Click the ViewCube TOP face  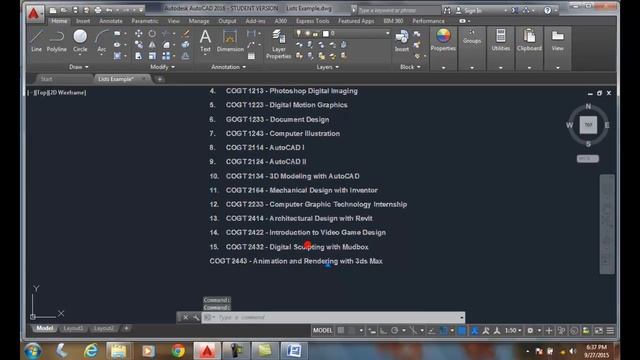pos(588,125)
